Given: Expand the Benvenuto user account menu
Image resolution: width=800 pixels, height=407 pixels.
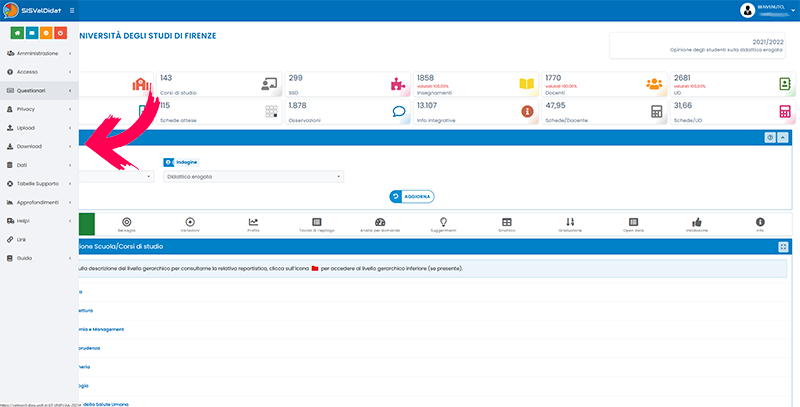Looking at the screenshot, I should click(765, 10).
